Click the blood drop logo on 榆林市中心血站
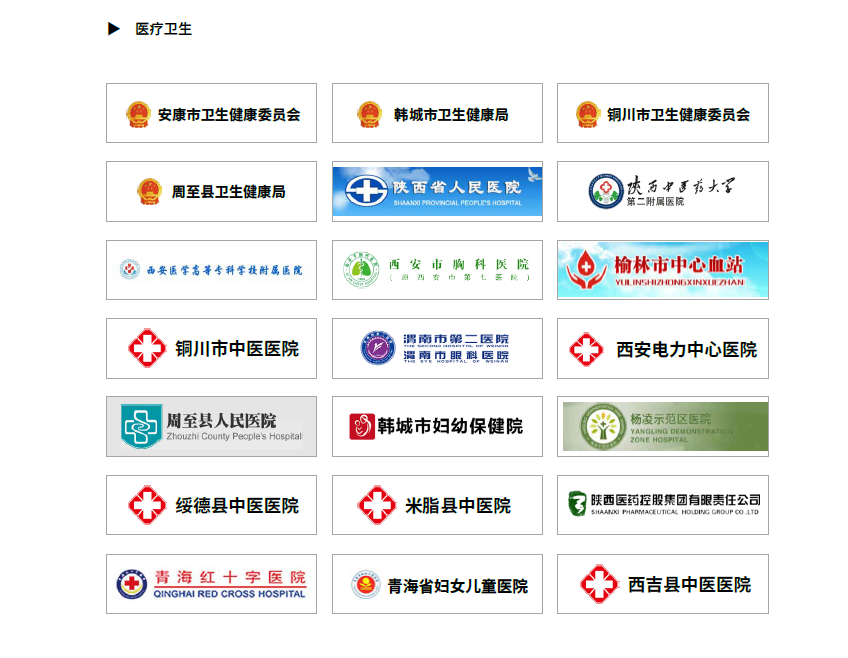Viewport: 848px width, 658px height. tap(586, 269)
